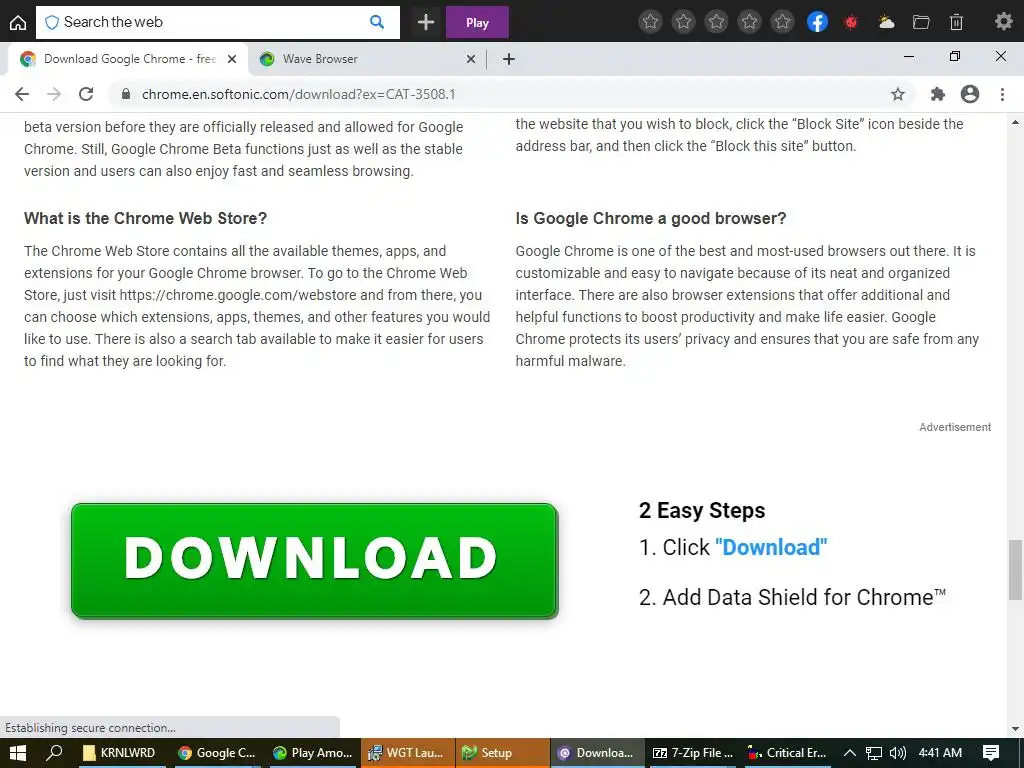Click the big green DOWNLOAD button
Image resolution: width=1024 pixels, height=768 pixels.
point(314,560)
